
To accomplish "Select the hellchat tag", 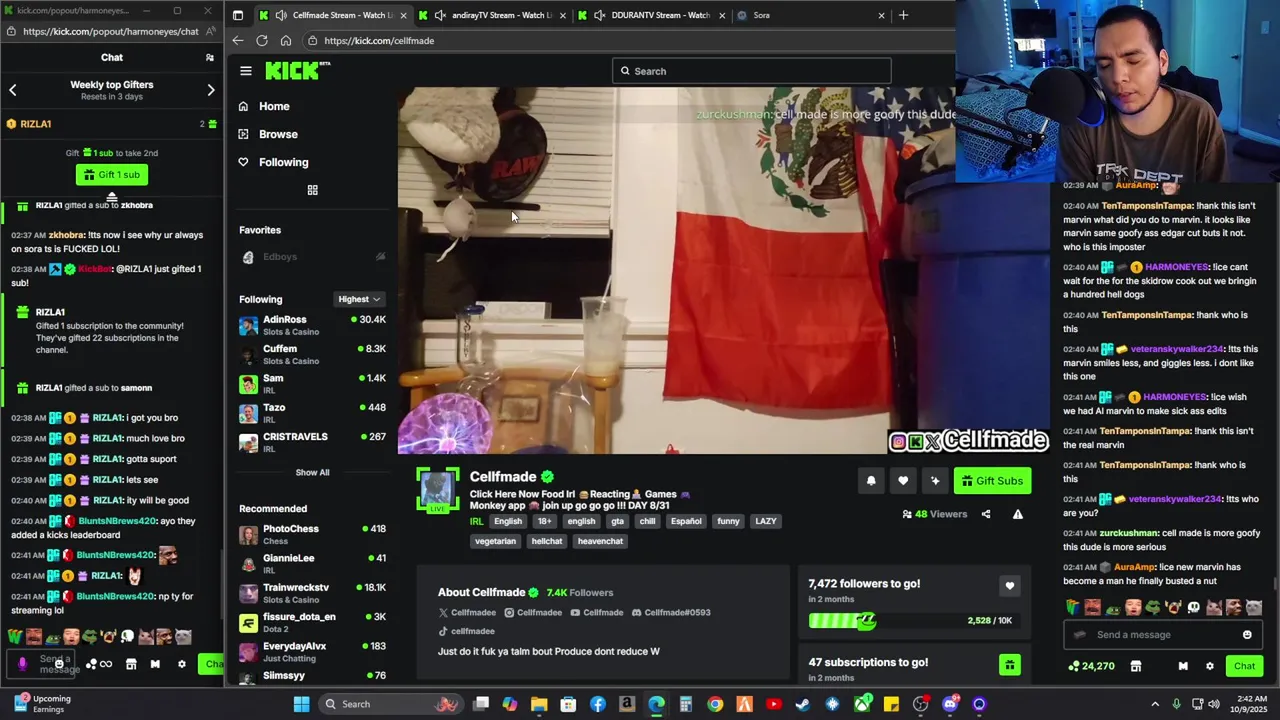I will [547, 541].
